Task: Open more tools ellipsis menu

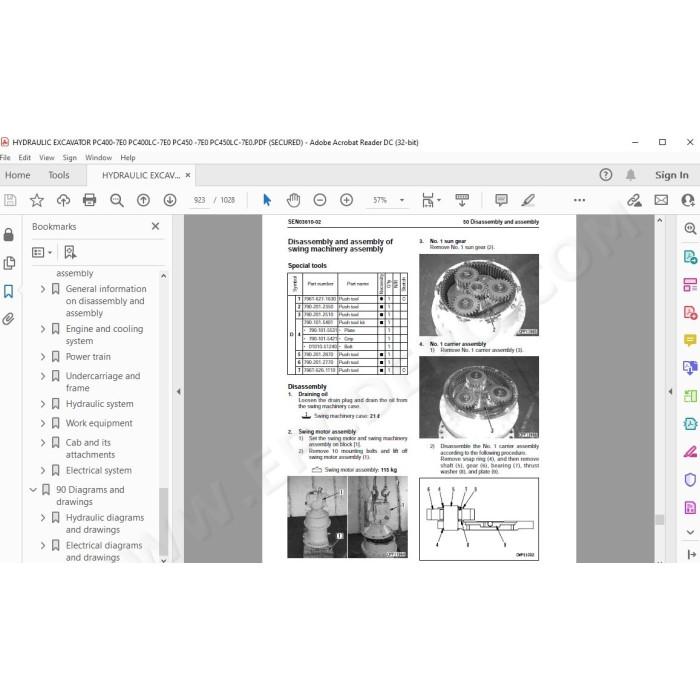Action: (x=579, y=200)
